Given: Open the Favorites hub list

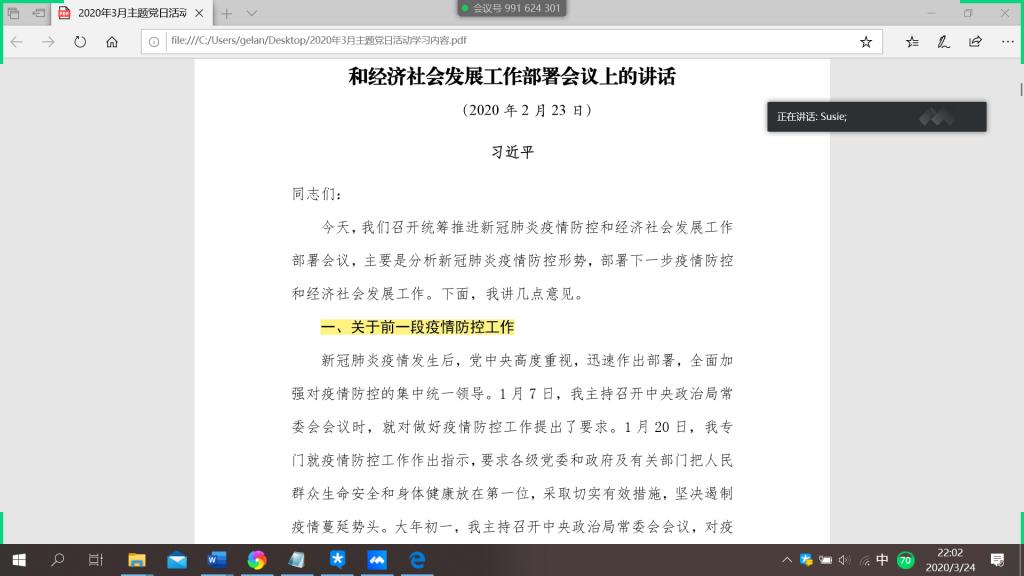Looking at the screenshot, I should click(x=912, y=42).
